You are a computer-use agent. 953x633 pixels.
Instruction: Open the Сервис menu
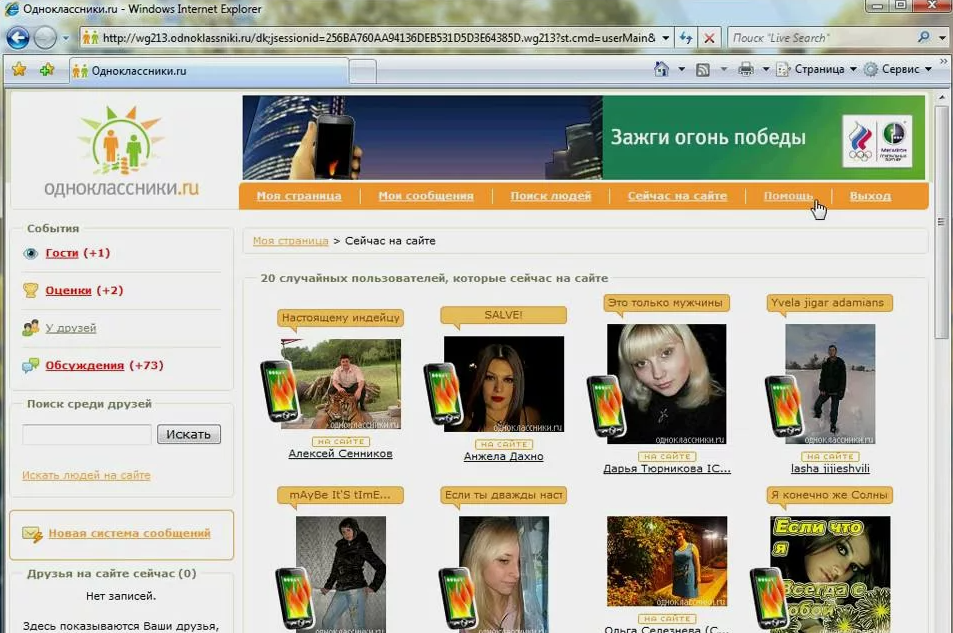[x=898, y=69]
